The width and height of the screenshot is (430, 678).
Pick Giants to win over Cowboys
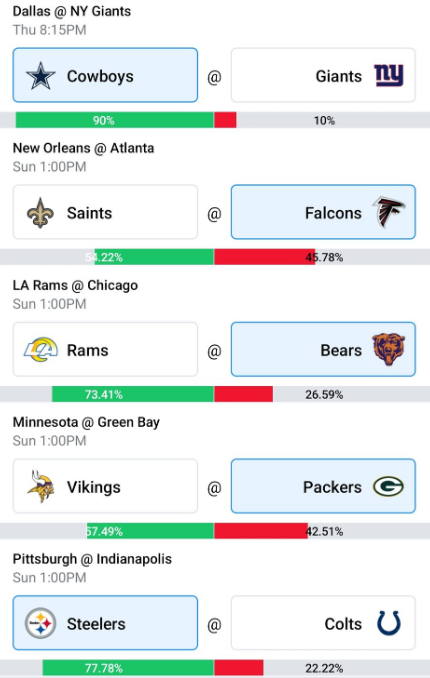(323, 75)
